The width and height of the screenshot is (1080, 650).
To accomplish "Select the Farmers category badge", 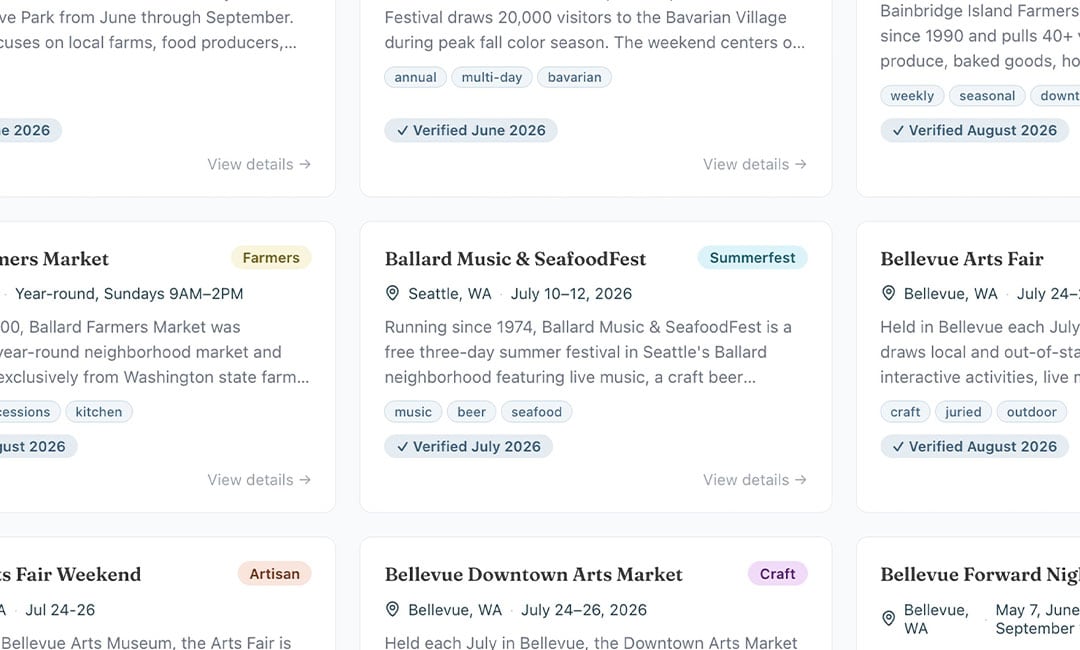I will (271, 258).
